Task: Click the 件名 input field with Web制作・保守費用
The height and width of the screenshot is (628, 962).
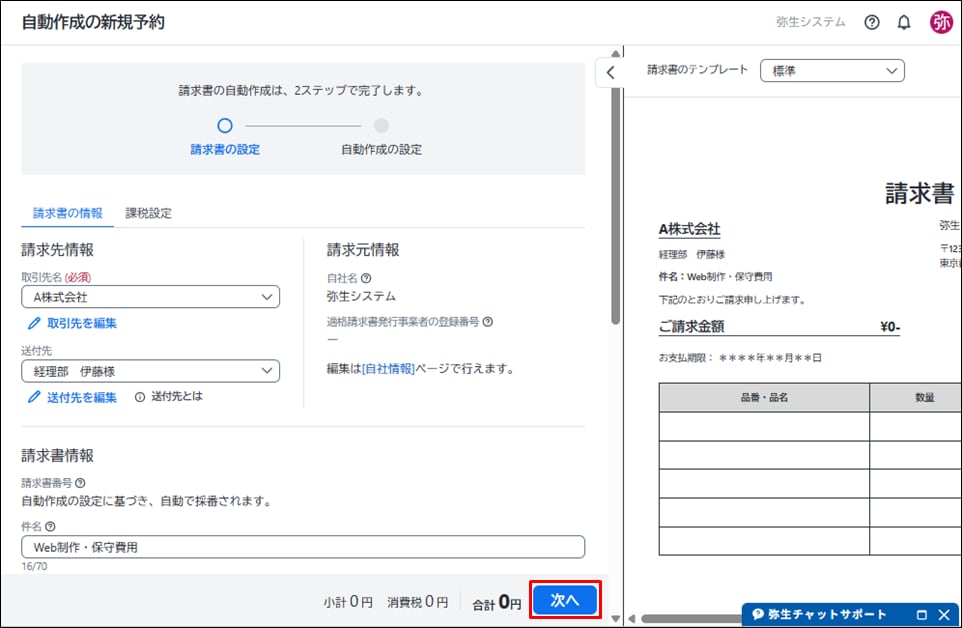Action: (302, 547)
